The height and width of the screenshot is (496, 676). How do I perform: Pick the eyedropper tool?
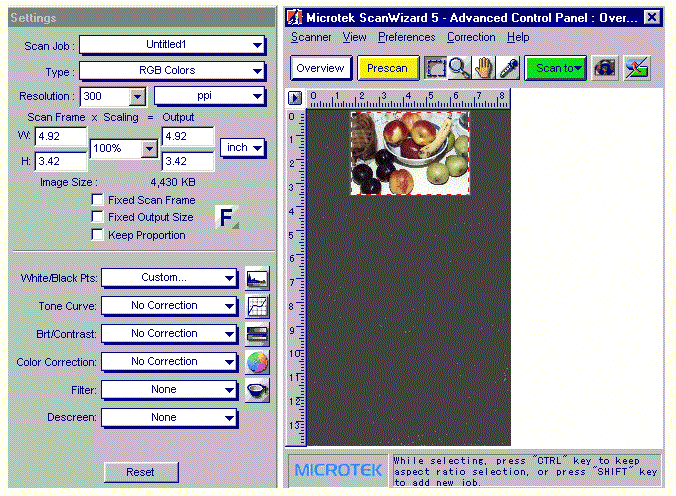tap(509, 68)
